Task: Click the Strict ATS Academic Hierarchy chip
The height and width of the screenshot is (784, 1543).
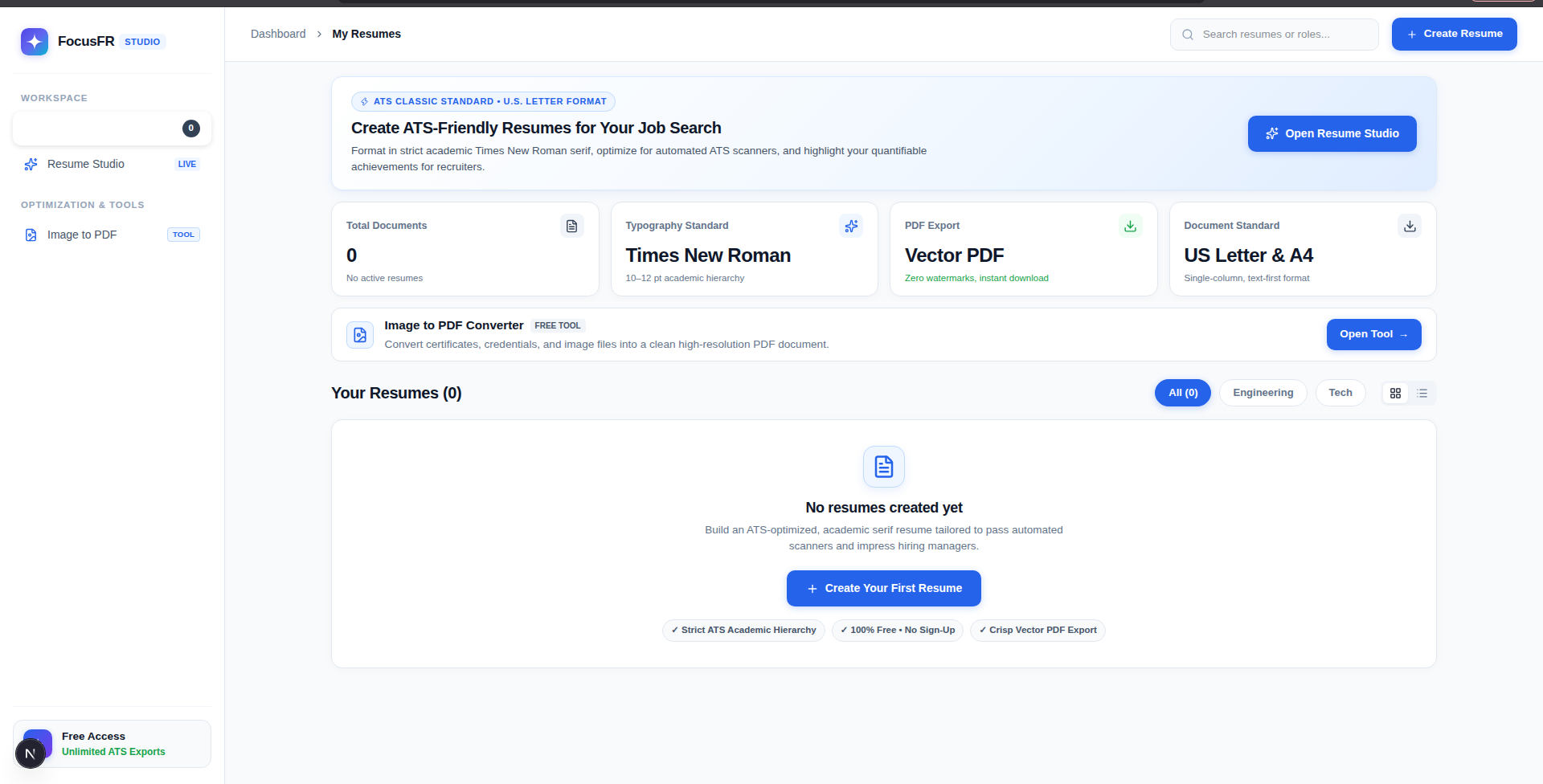Action: point(743,630)
